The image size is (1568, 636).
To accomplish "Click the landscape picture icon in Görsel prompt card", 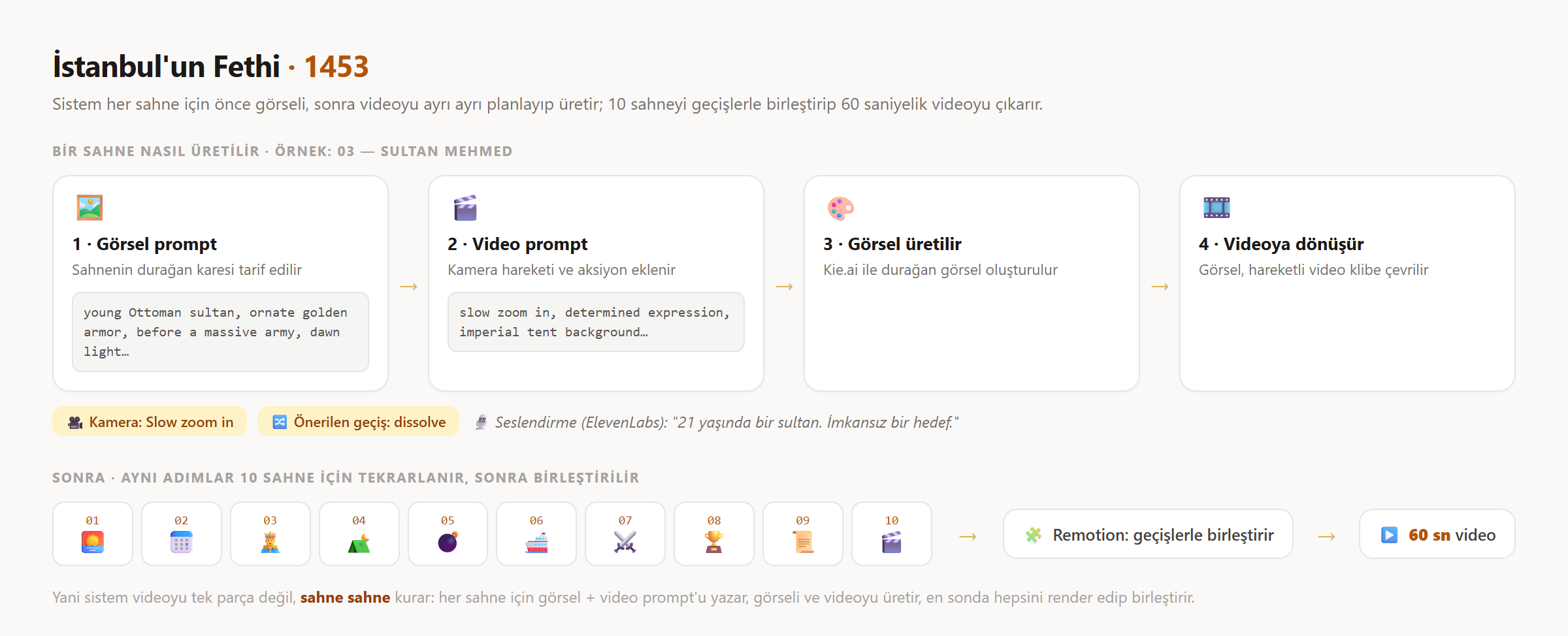I will tap(90, 208).
